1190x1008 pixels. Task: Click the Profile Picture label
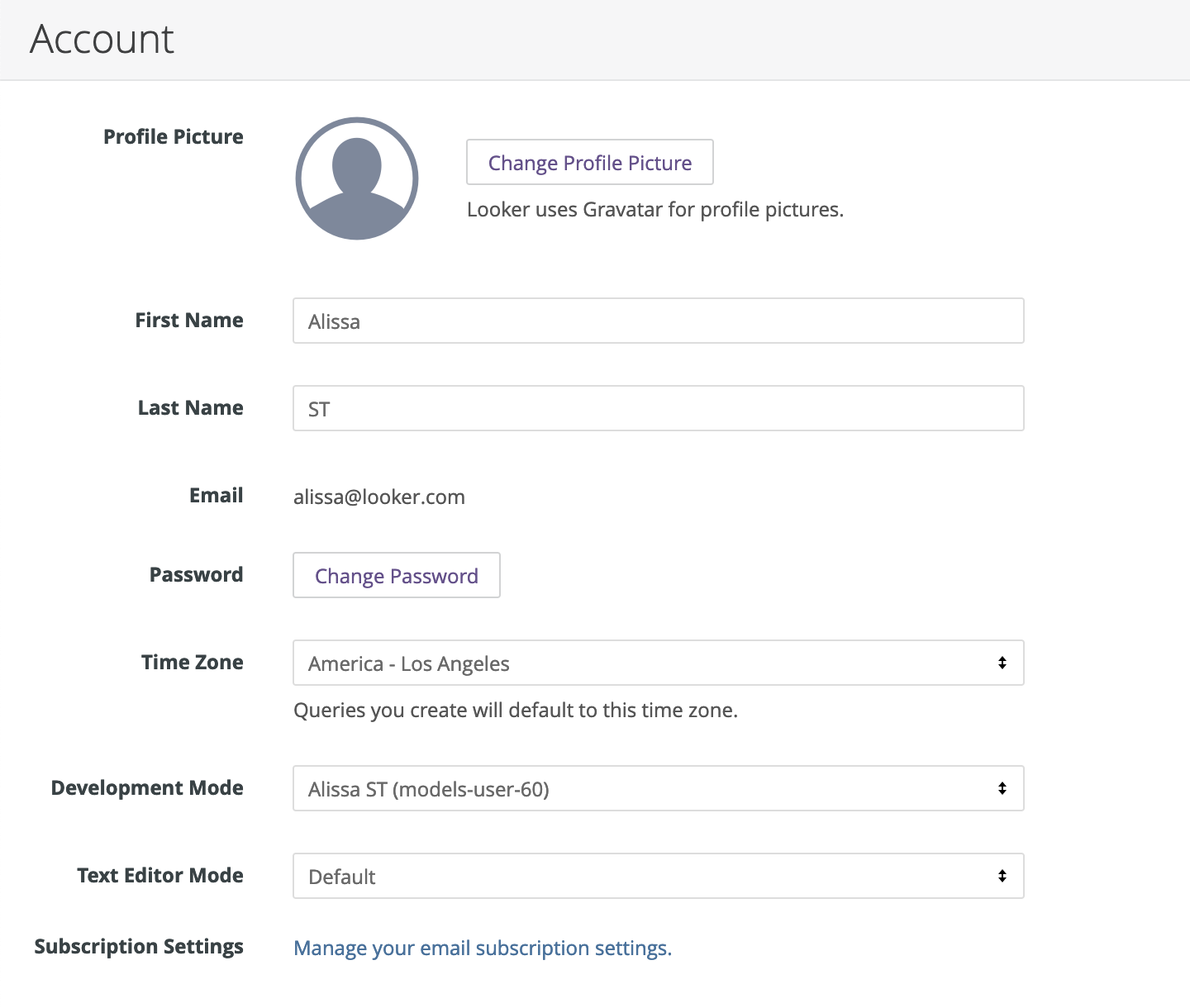tap(174, 136)
